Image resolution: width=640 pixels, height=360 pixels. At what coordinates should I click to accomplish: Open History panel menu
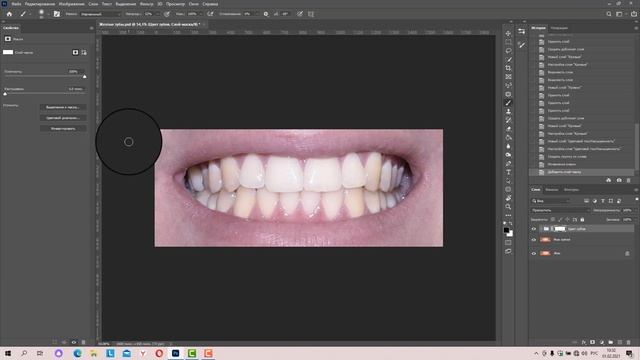pos(636,28)
